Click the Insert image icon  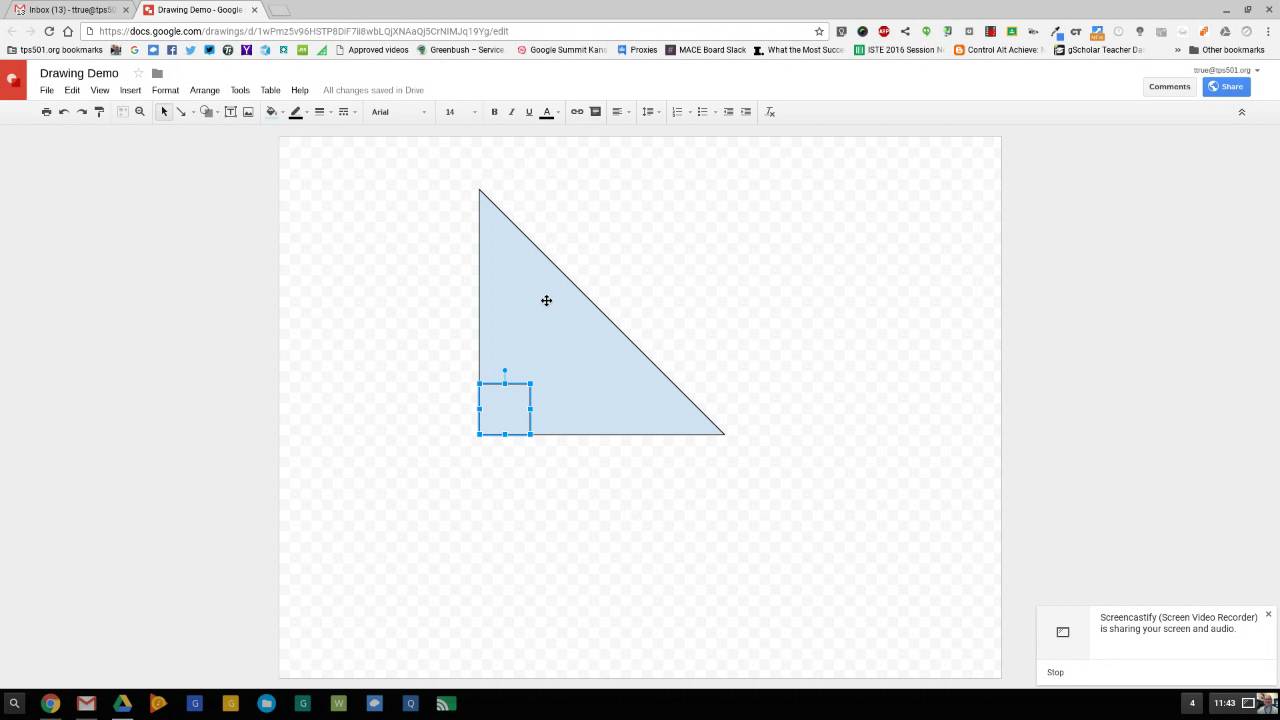click(x=248, y=112)
